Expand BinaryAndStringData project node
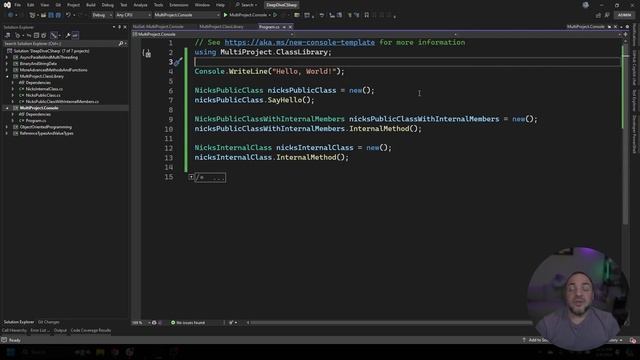The width and height of the screenshot is (640, 360). pyautogui.click(x=7, y=64)
